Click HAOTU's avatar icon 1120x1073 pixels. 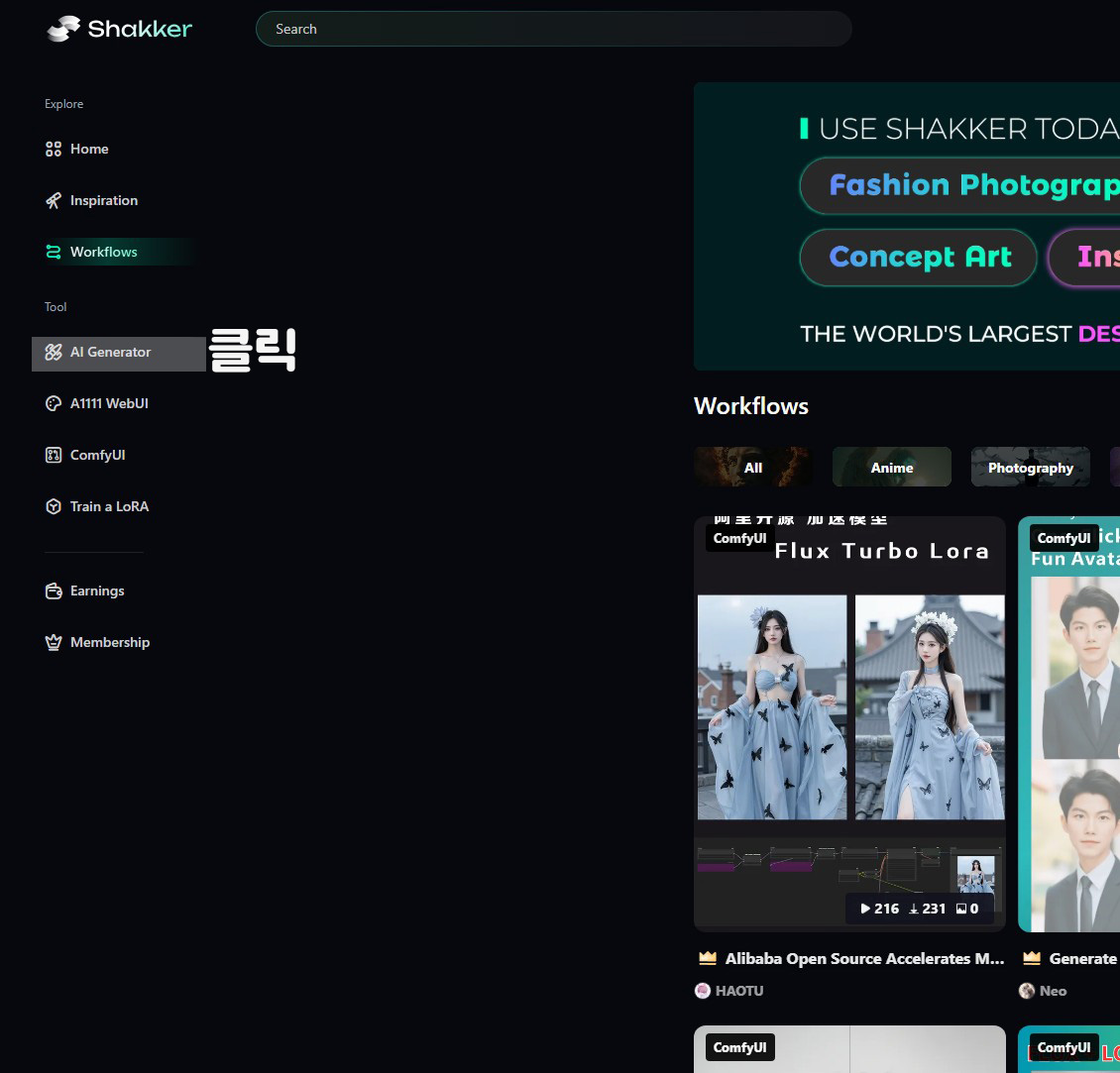click(x=703, y=991)
